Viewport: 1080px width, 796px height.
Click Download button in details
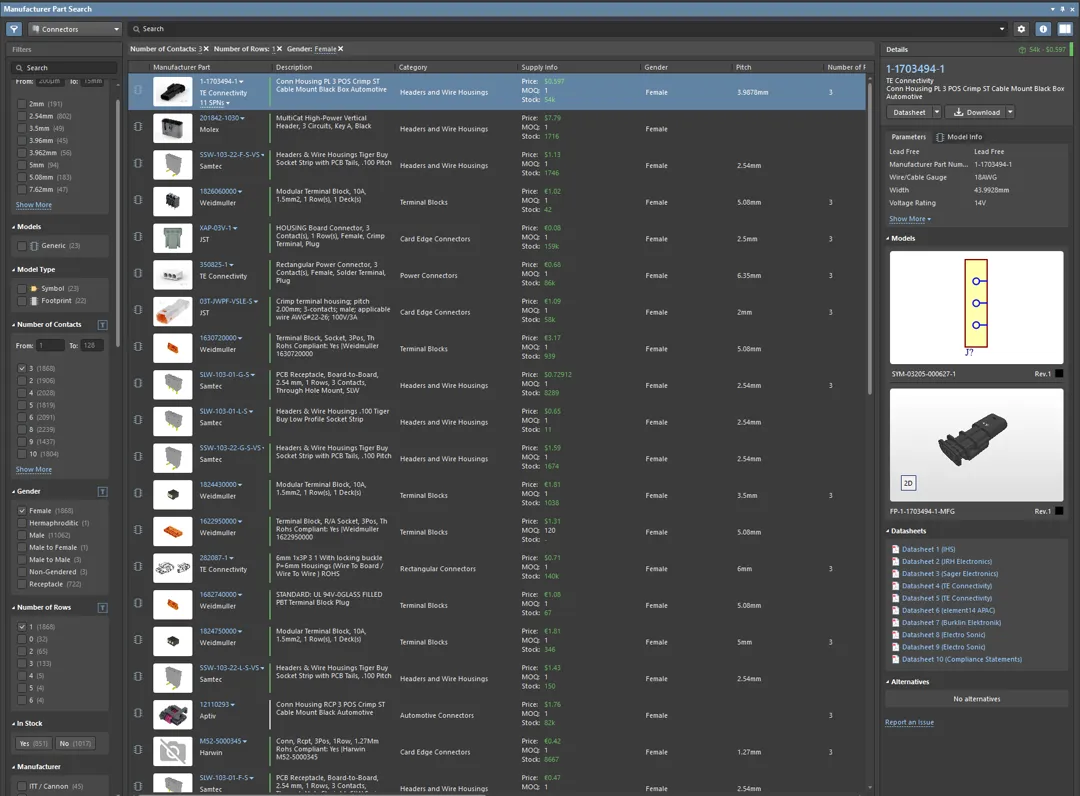[976, 112]
